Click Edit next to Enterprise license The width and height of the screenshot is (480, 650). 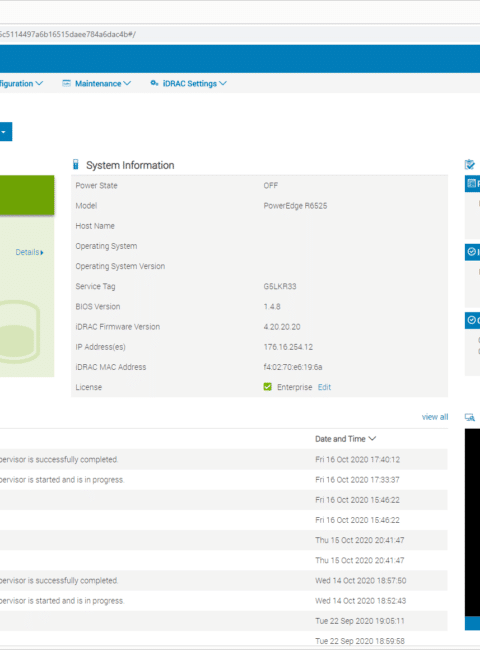coord(324,387)
